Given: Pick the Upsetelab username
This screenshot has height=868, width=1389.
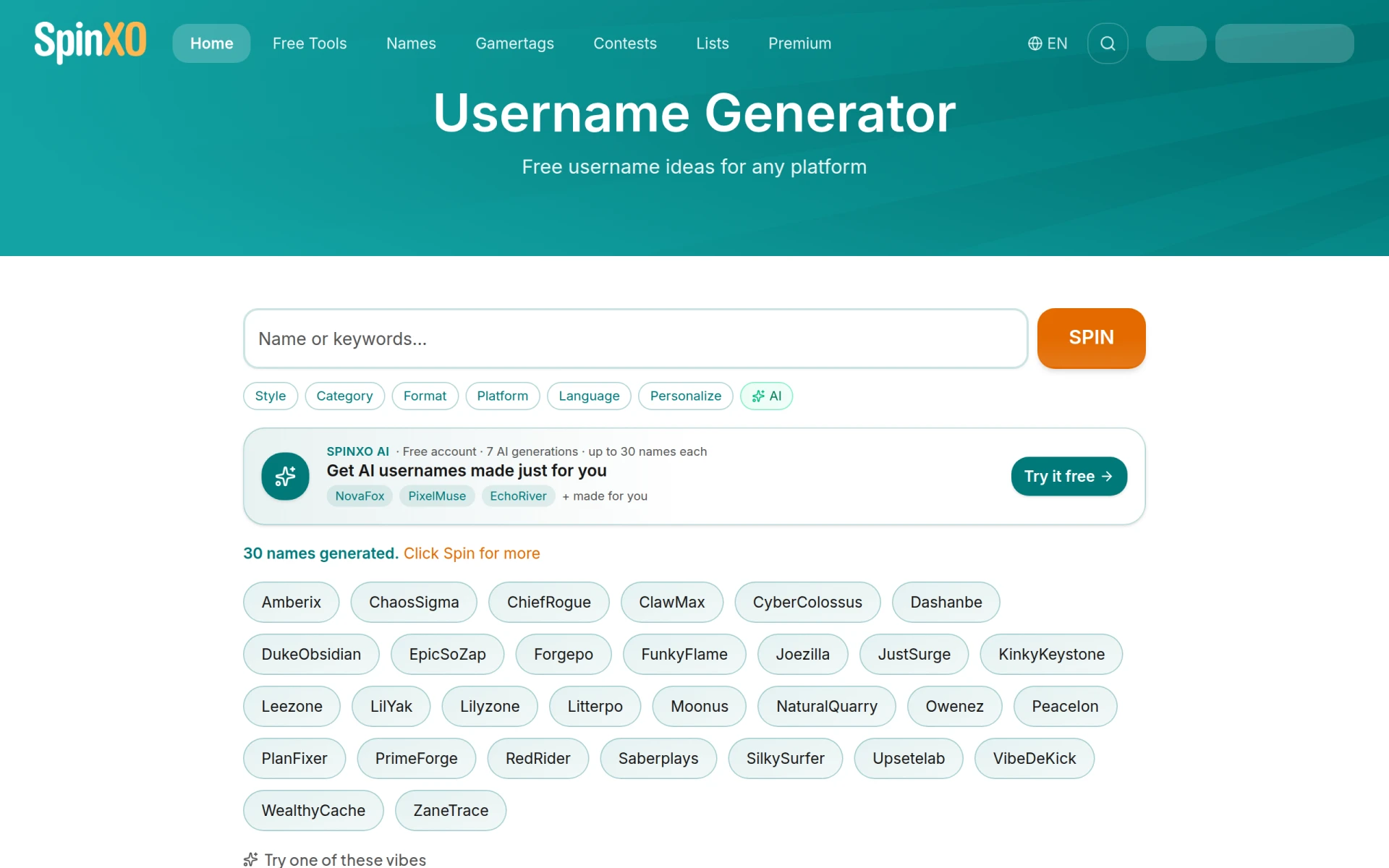Looking at the screenshot, I should coord(908,758).
